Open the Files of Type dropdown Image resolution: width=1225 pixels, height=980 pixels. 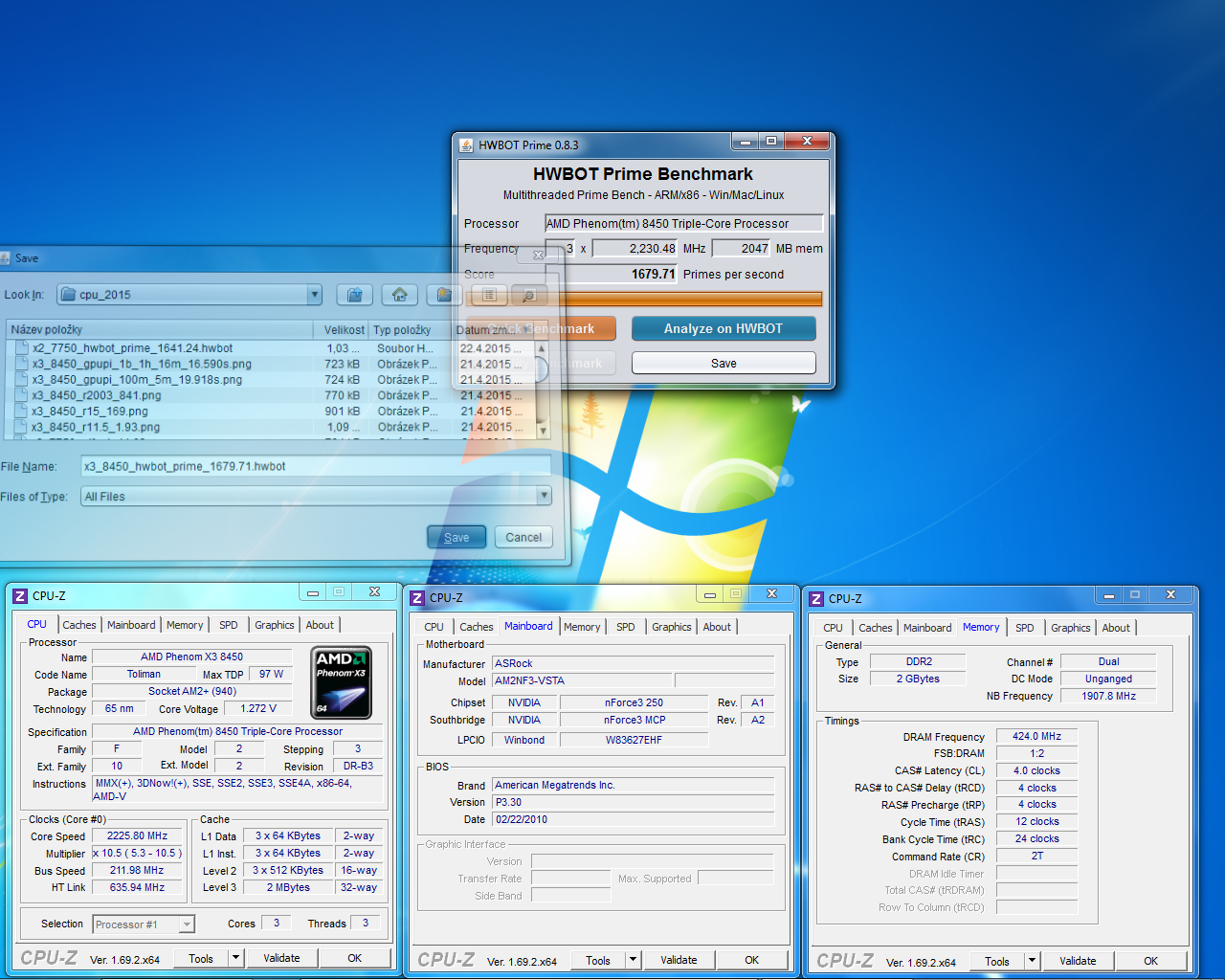pyautogui.click(x=545, y=496)
